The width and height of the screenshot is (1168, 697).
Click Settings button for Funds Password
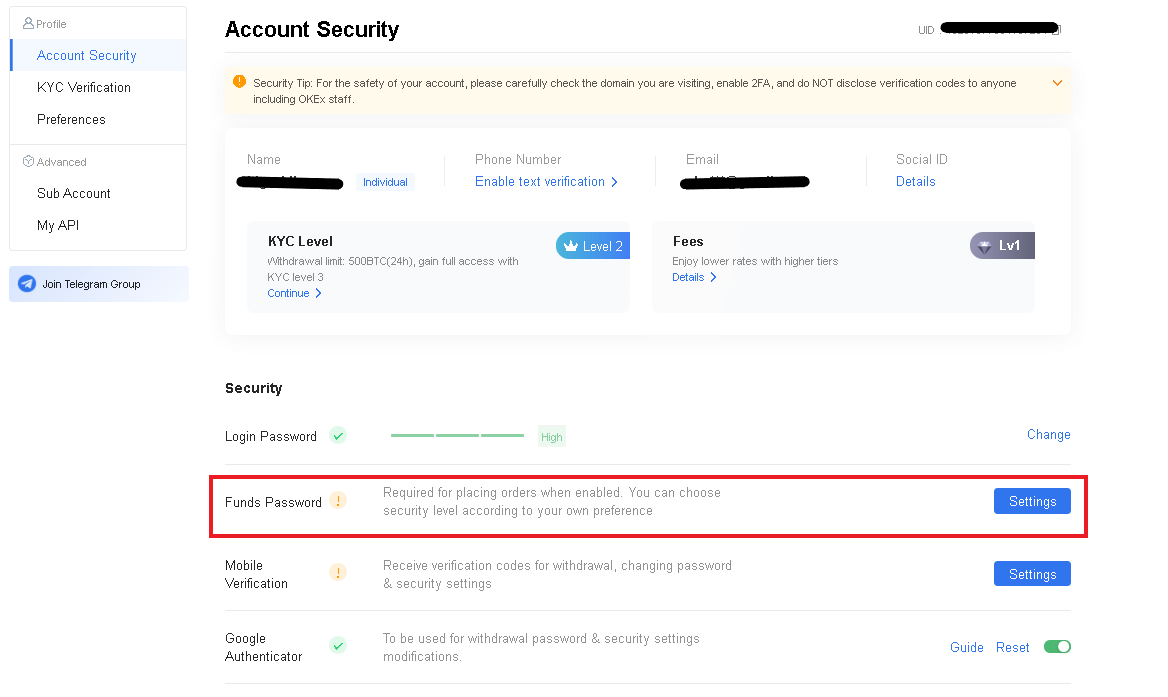point(1032,501)
